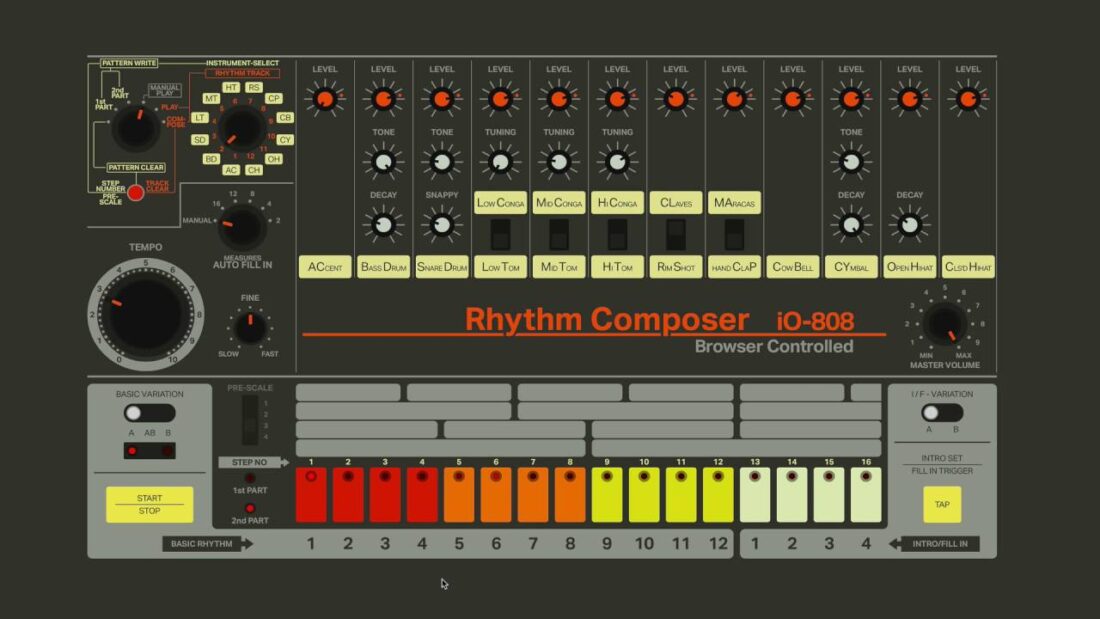Image resolution: width=1100 pixels, height=619 pixels.
Task: Click the Pre-Scale selector switch
Action: click(250, 420)
